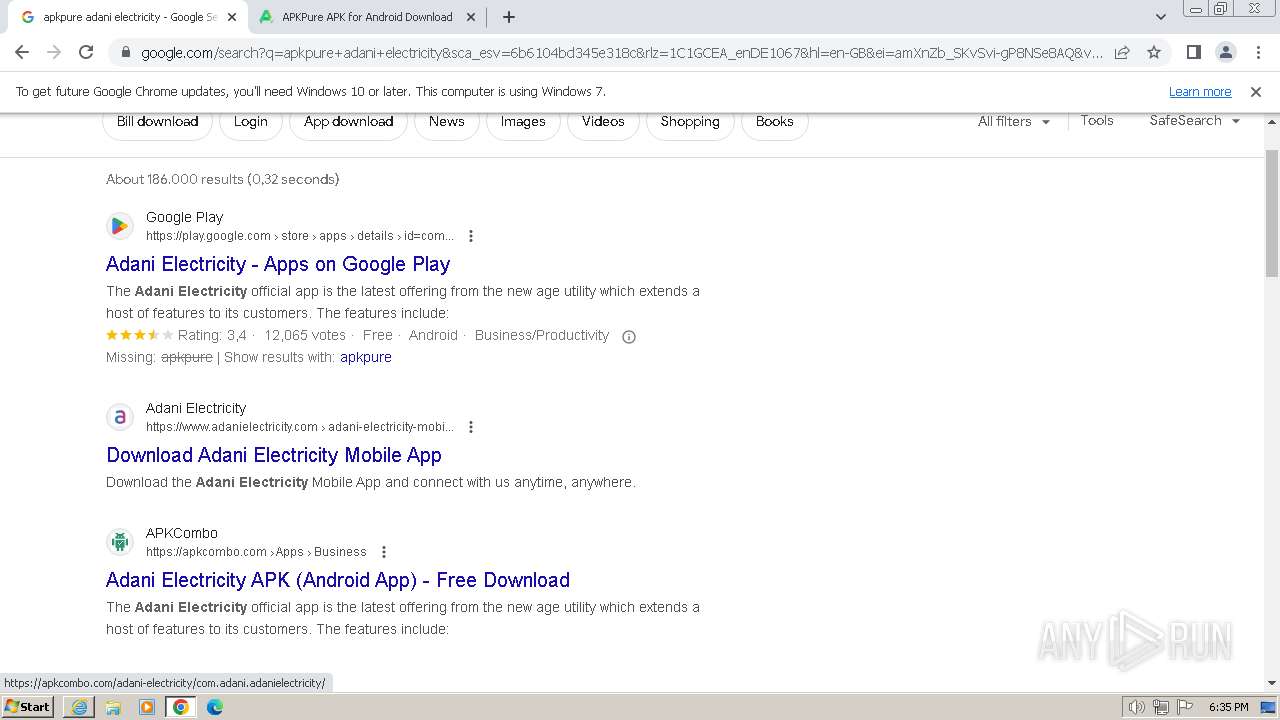The width and height of the screenshot is (1280, 720).
Task: Open Windows Explorer from taskbar
Action: coord(113,707)
